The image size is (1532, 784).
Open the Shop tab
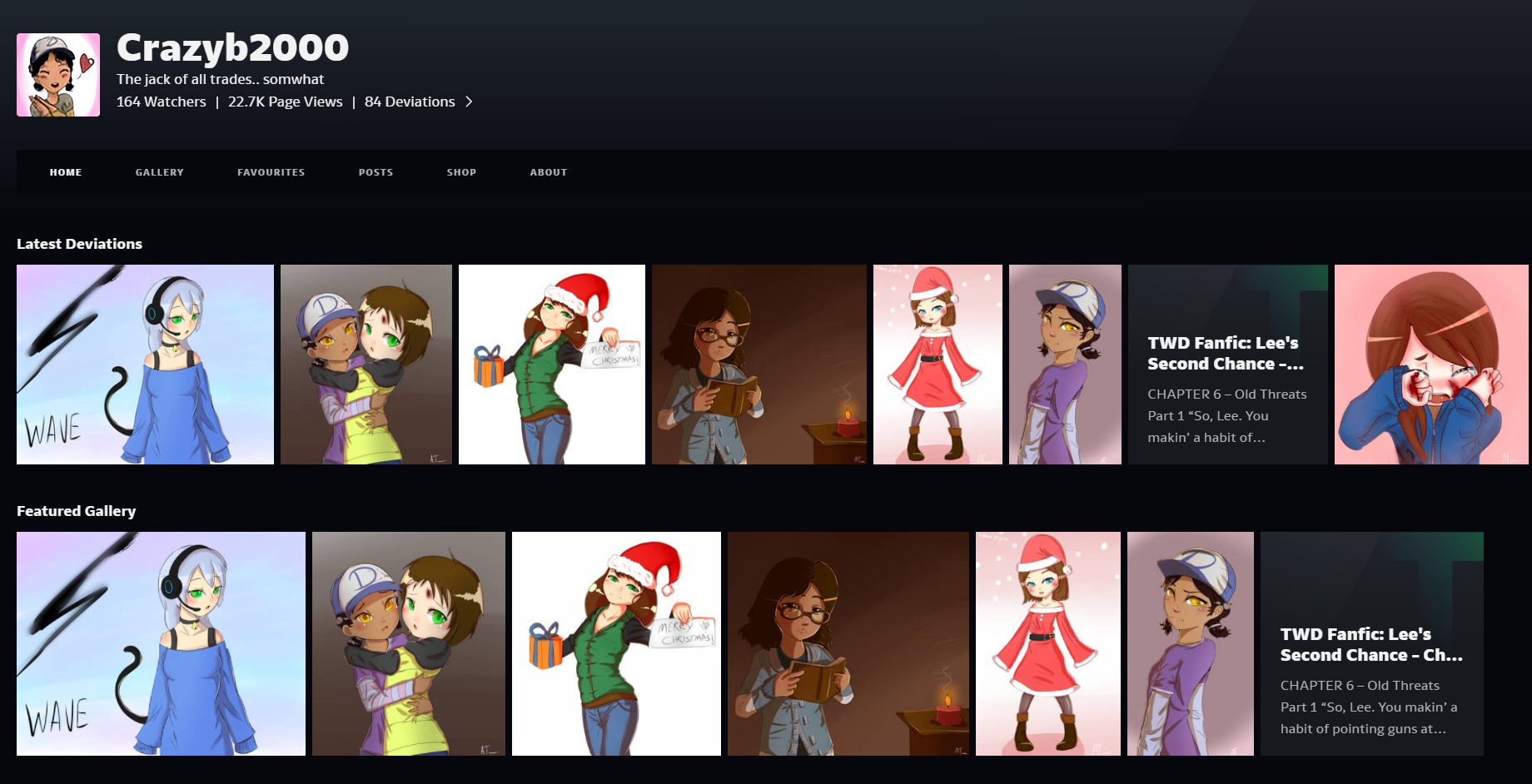click(461, 172)
